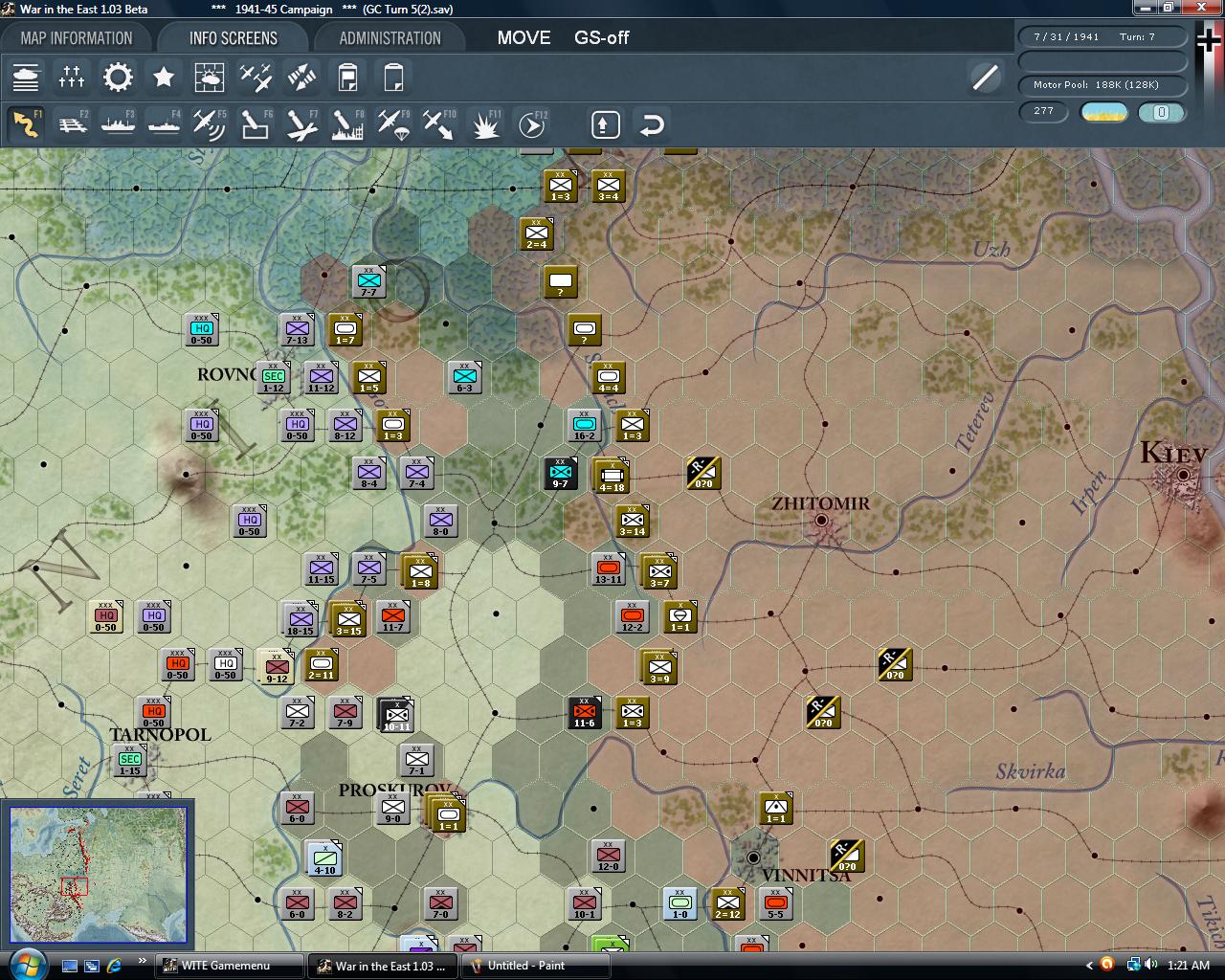The image size is (1225, 980).
Task: Select Bomb Unit mode (F6) icon
Action: (x=256, y=124)
